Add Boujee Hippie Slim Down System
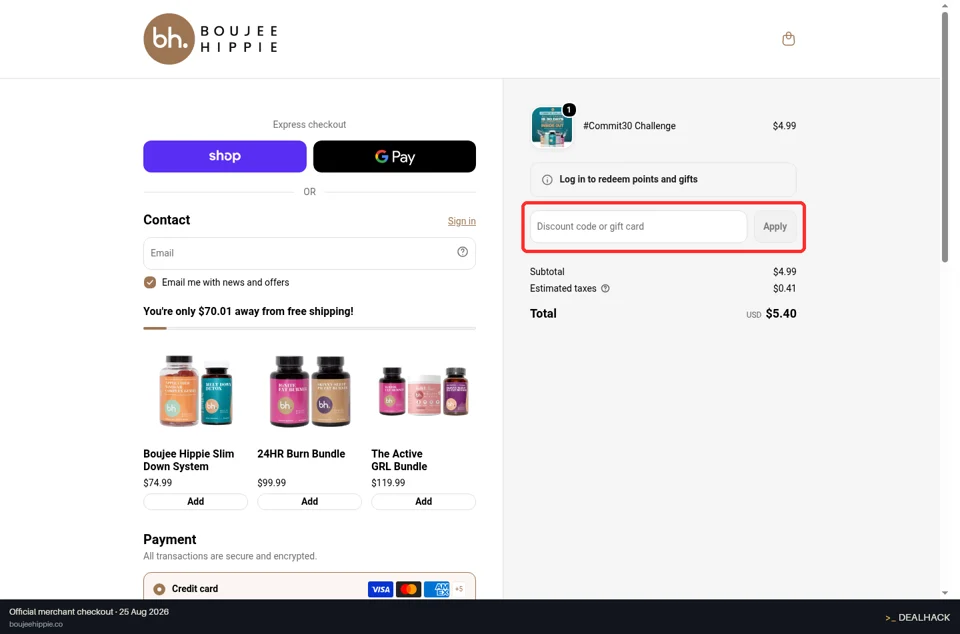 click(x=195, y=501)
